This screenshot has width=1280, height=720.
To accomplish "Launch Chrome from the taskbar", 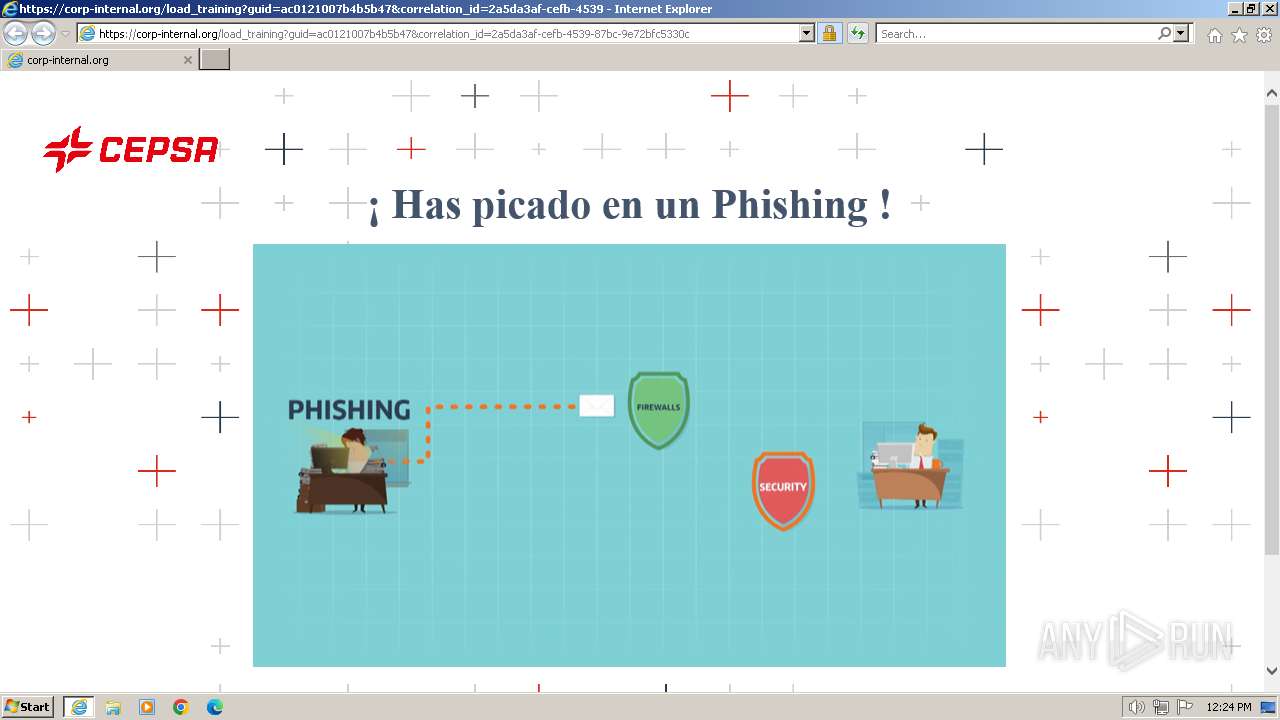I will 181,707.
